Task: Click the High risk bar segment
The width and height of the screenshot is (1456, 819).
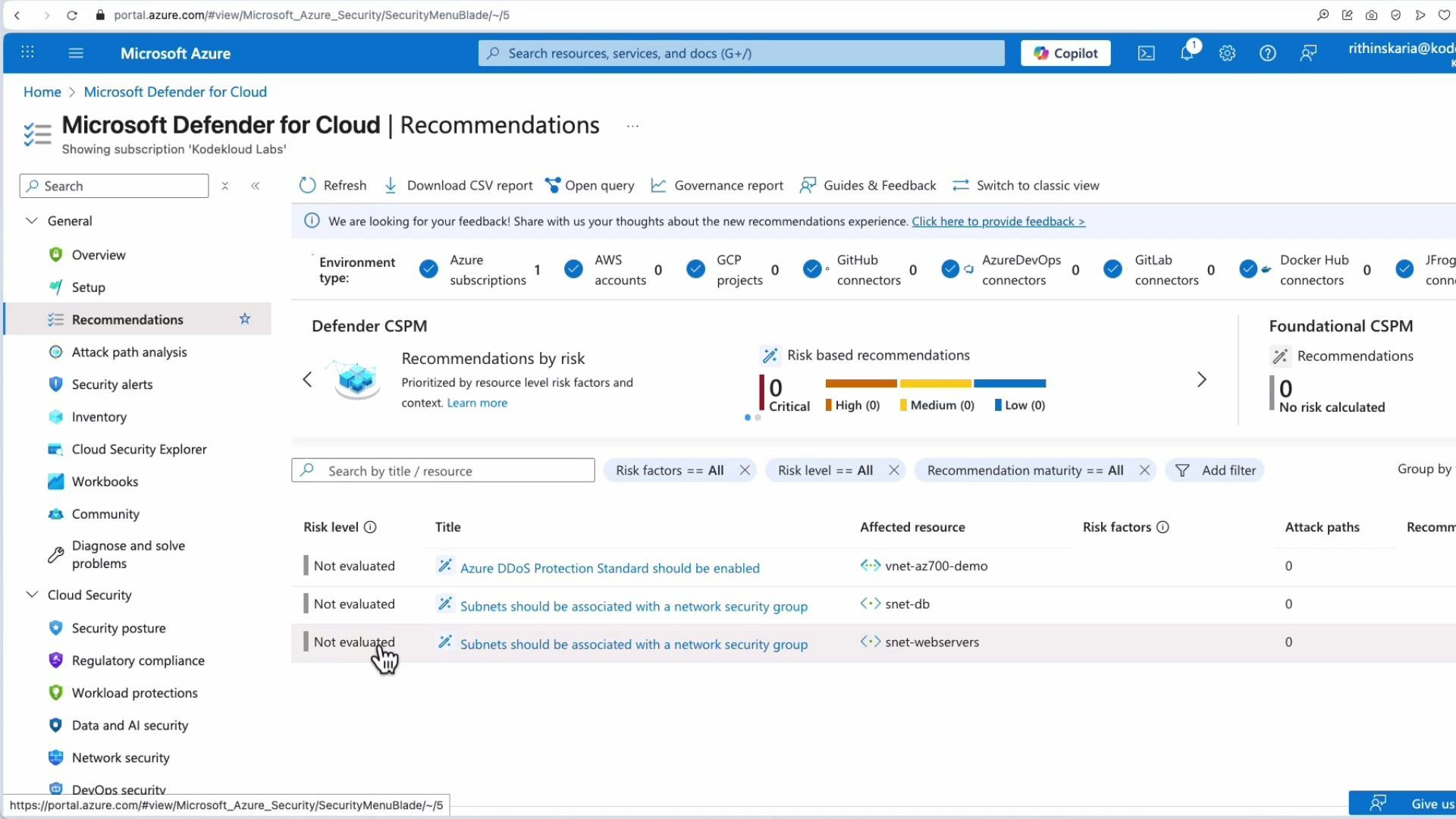Action: [x=859, y=384]
